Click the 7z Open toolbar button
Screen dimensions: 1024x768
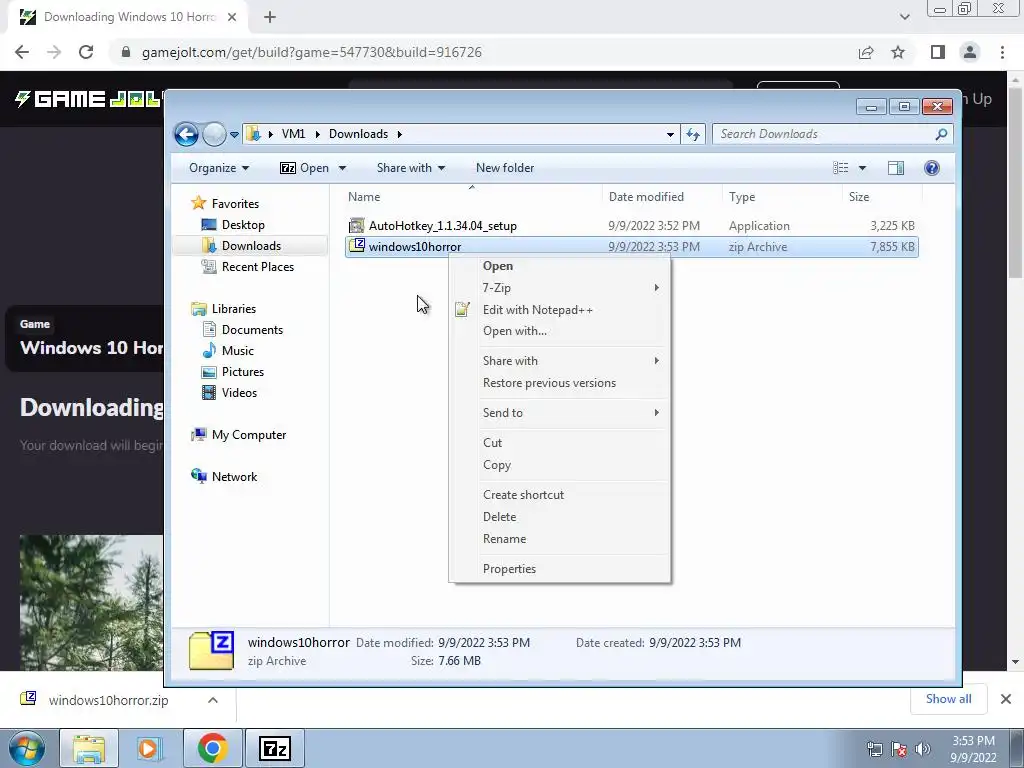pyautogui.click(x=304, y=168)
